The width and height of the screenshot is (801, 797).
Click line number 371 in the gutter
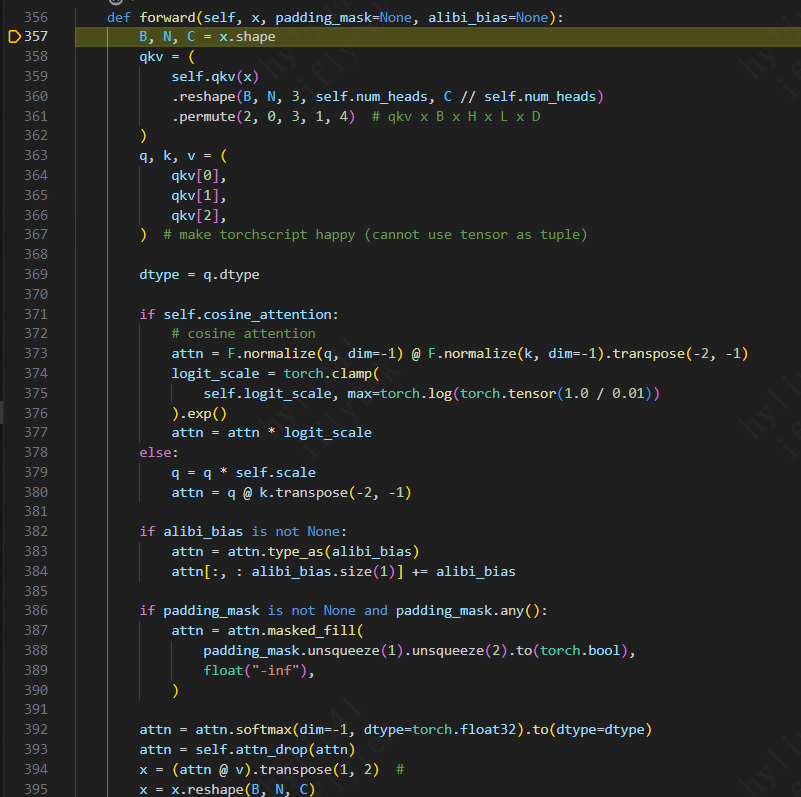pos(36,314)
